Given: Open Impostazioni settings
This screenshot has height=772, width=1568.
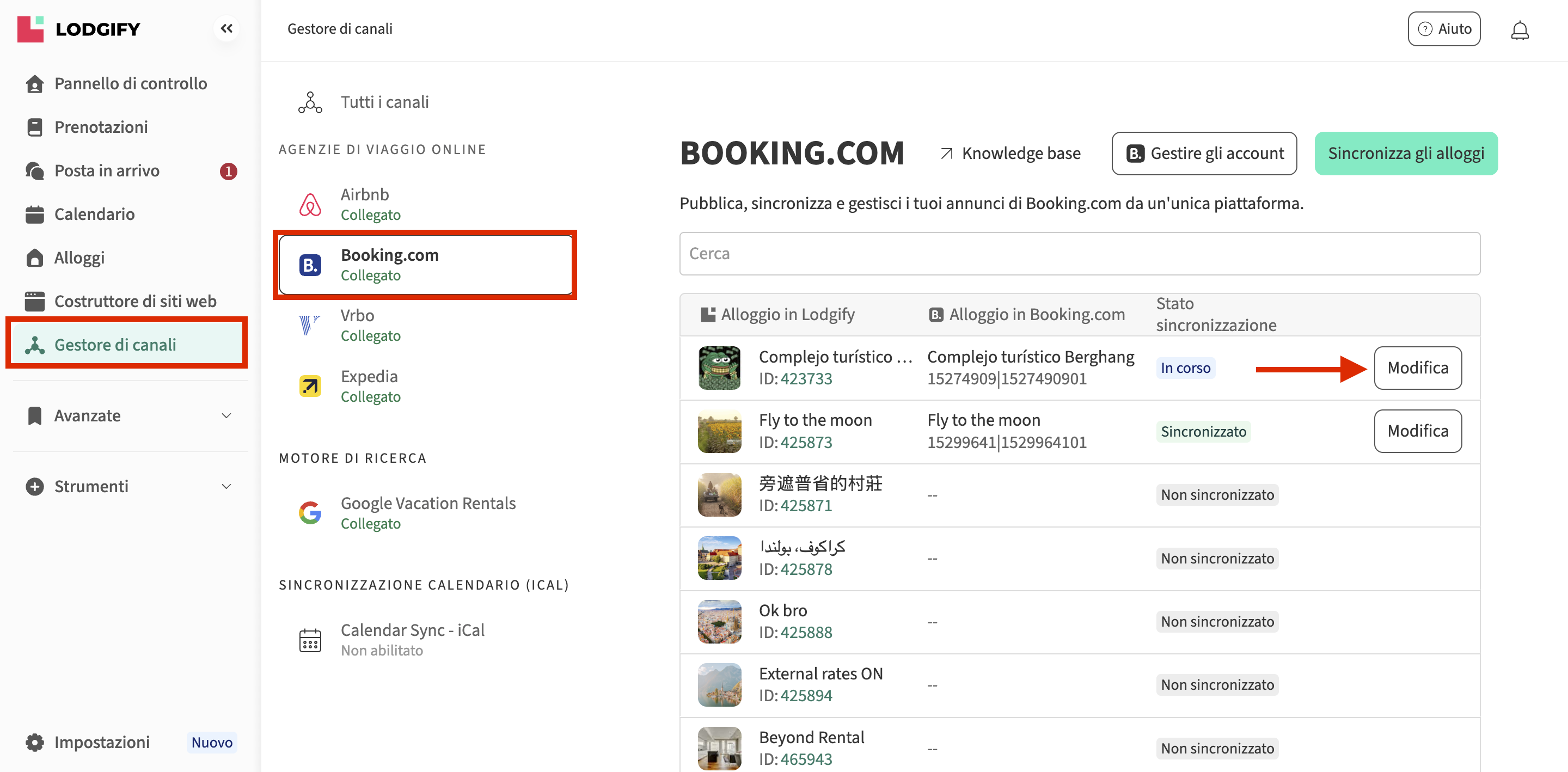Looking at the screenshot, I should click(102, 742).
